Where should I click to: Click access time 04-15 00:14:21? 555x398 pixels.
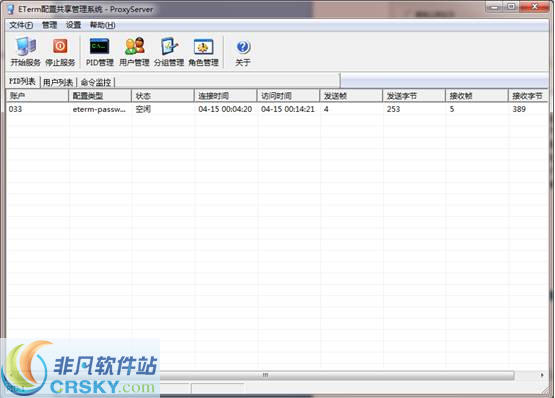[288, 109]
